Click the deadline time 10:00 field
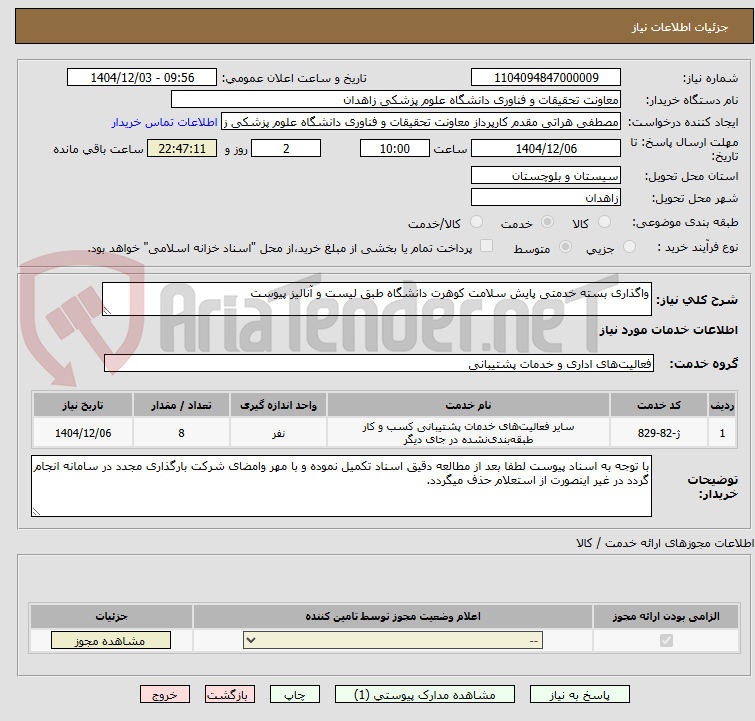 [395, 148]
